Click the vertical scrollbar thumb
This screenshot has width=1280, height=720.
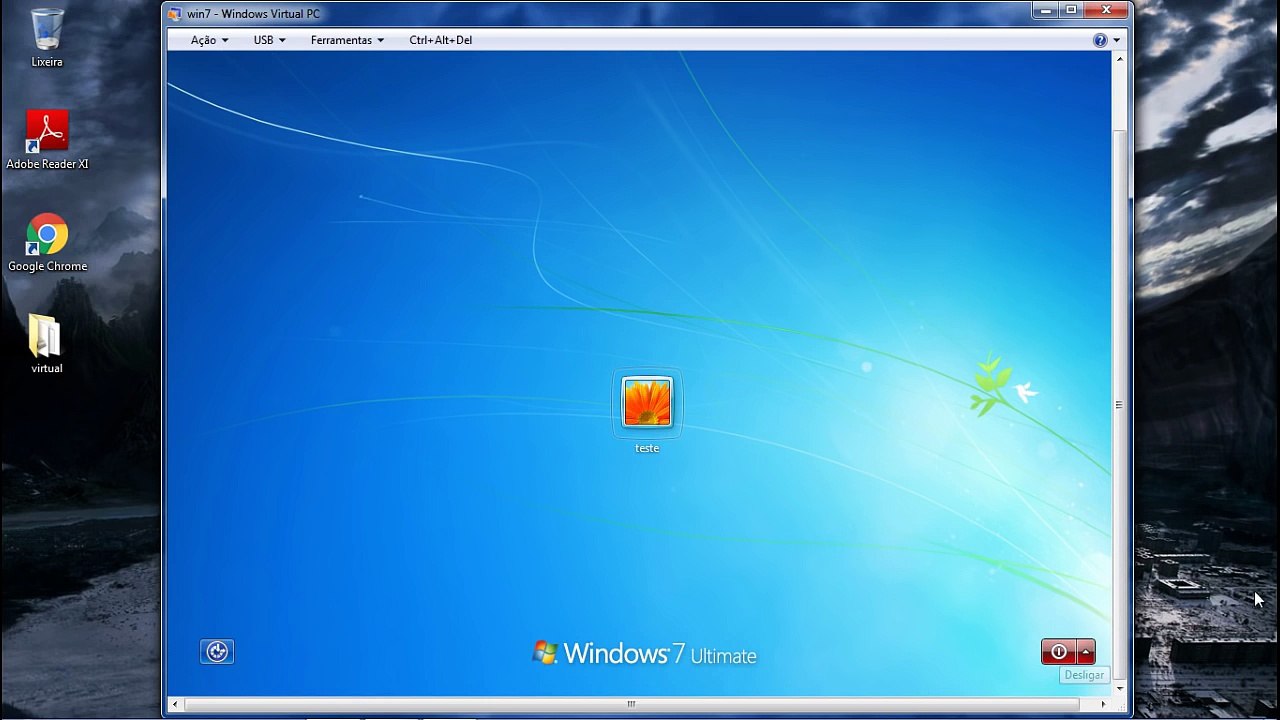coord(1119,405)
